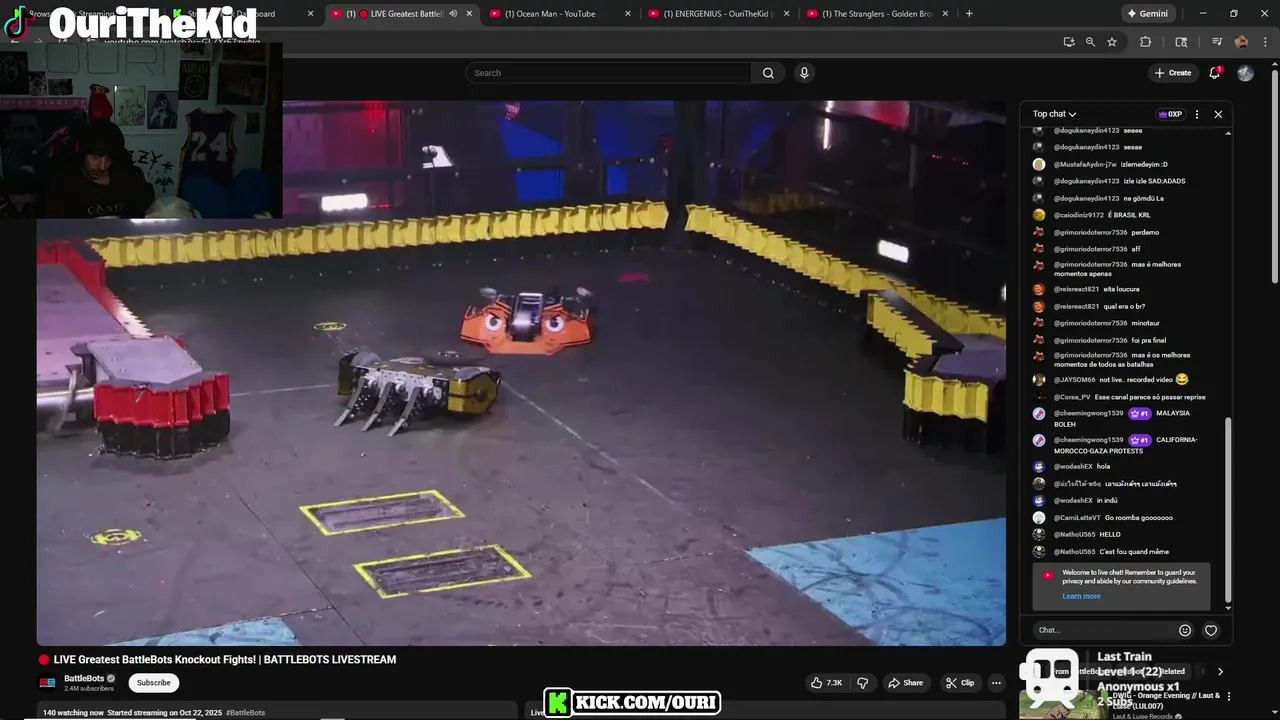
Task: Open the BattleBots channel name link
Action: pos(84,678)
